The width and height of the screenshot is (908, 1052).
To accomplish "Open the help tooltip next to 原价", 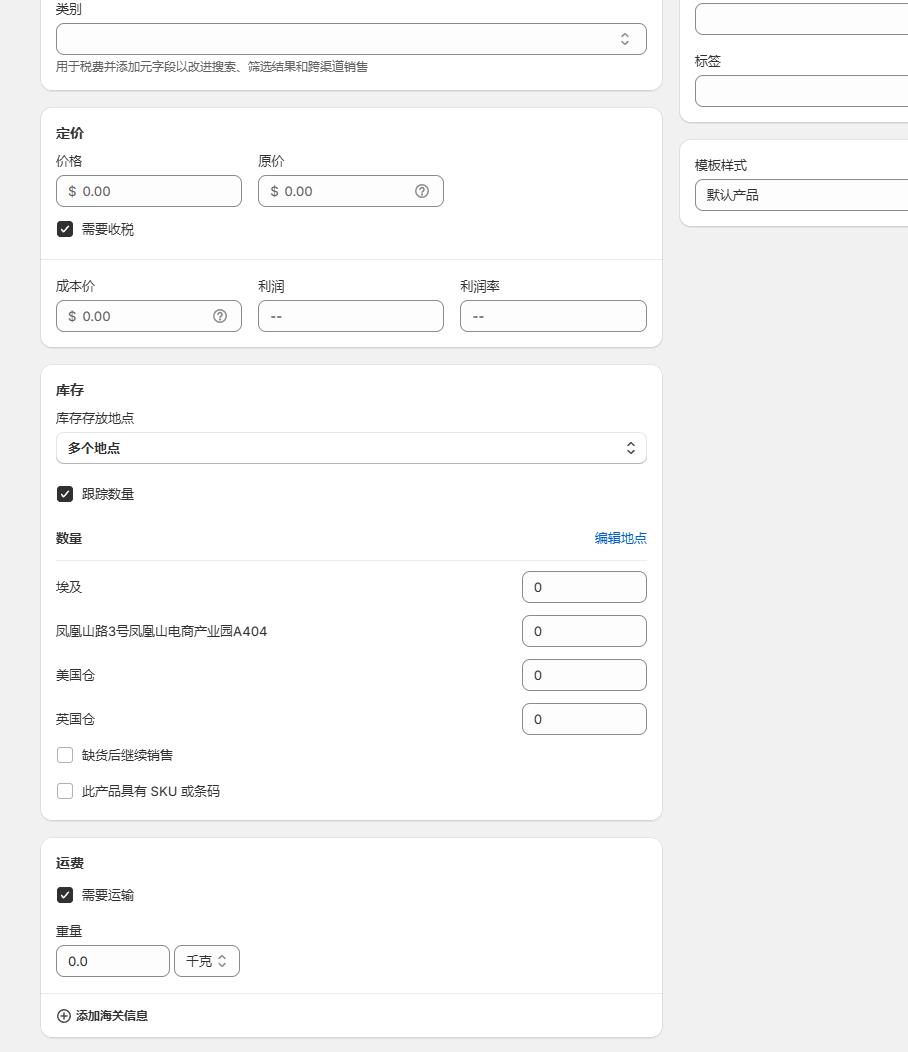I will tap(422, 191).
